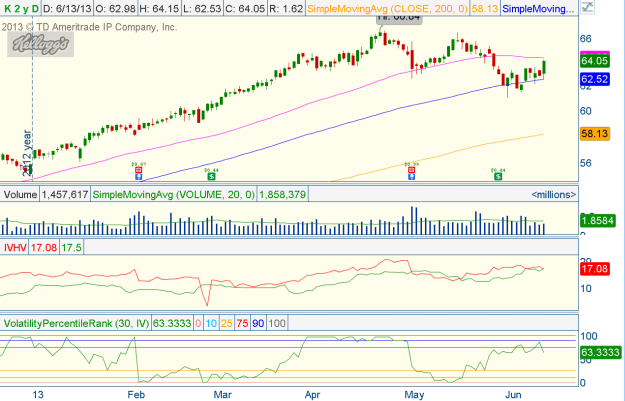This screenshot has width=625, height=401.
Task: Click the green dividend icon in late May
Action: tap(498, 173)
